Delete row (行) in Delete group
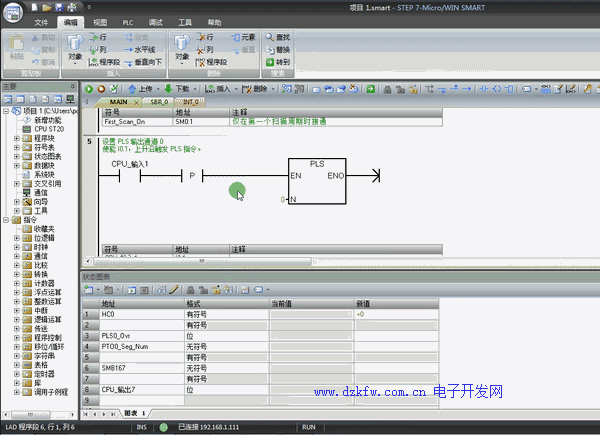Viewport: 600px width, 435px height. pyautogui.click(x=205, y=37)
